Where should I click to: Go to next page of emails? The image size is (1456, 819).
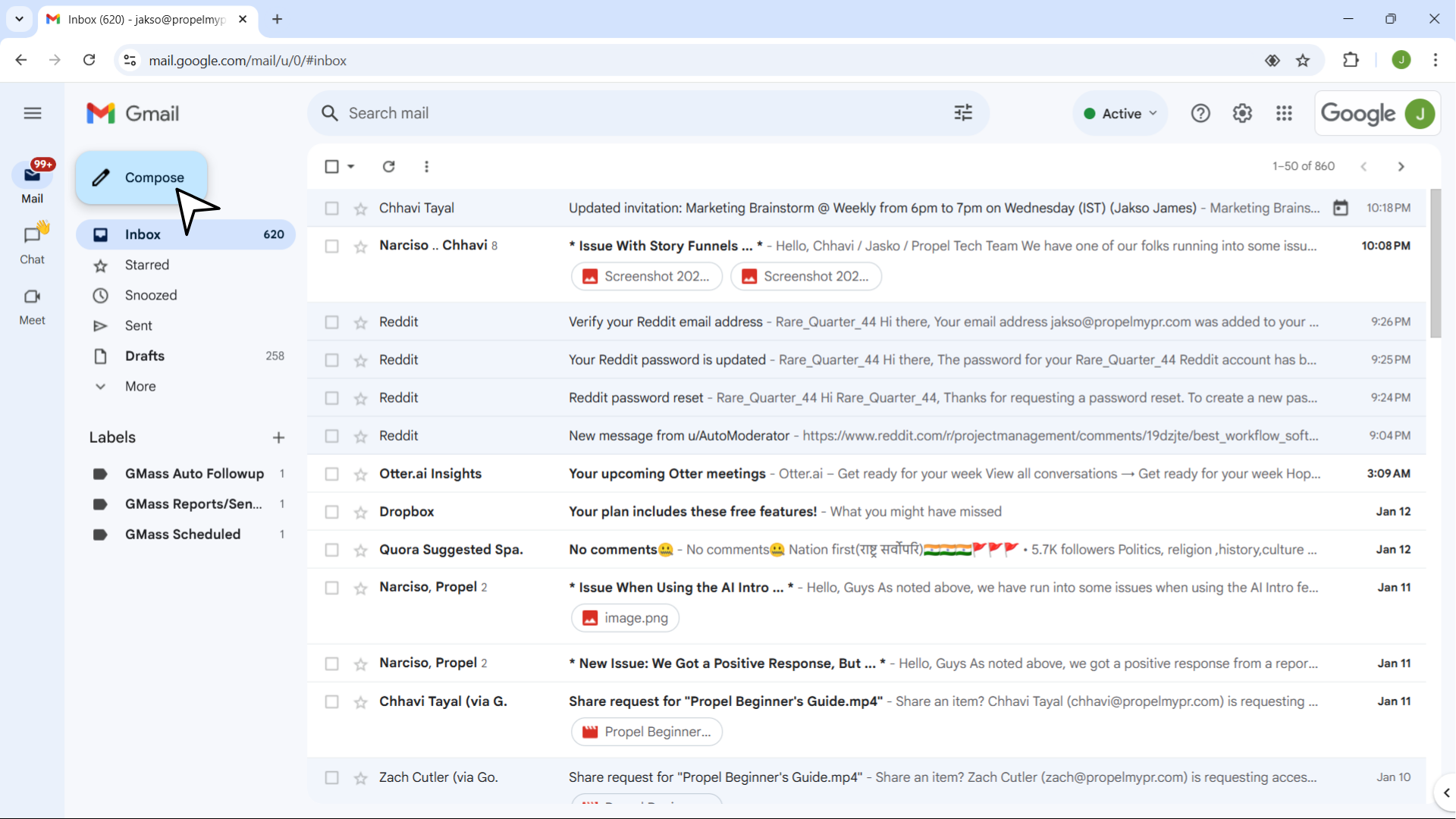click(x=1401, y=166)
